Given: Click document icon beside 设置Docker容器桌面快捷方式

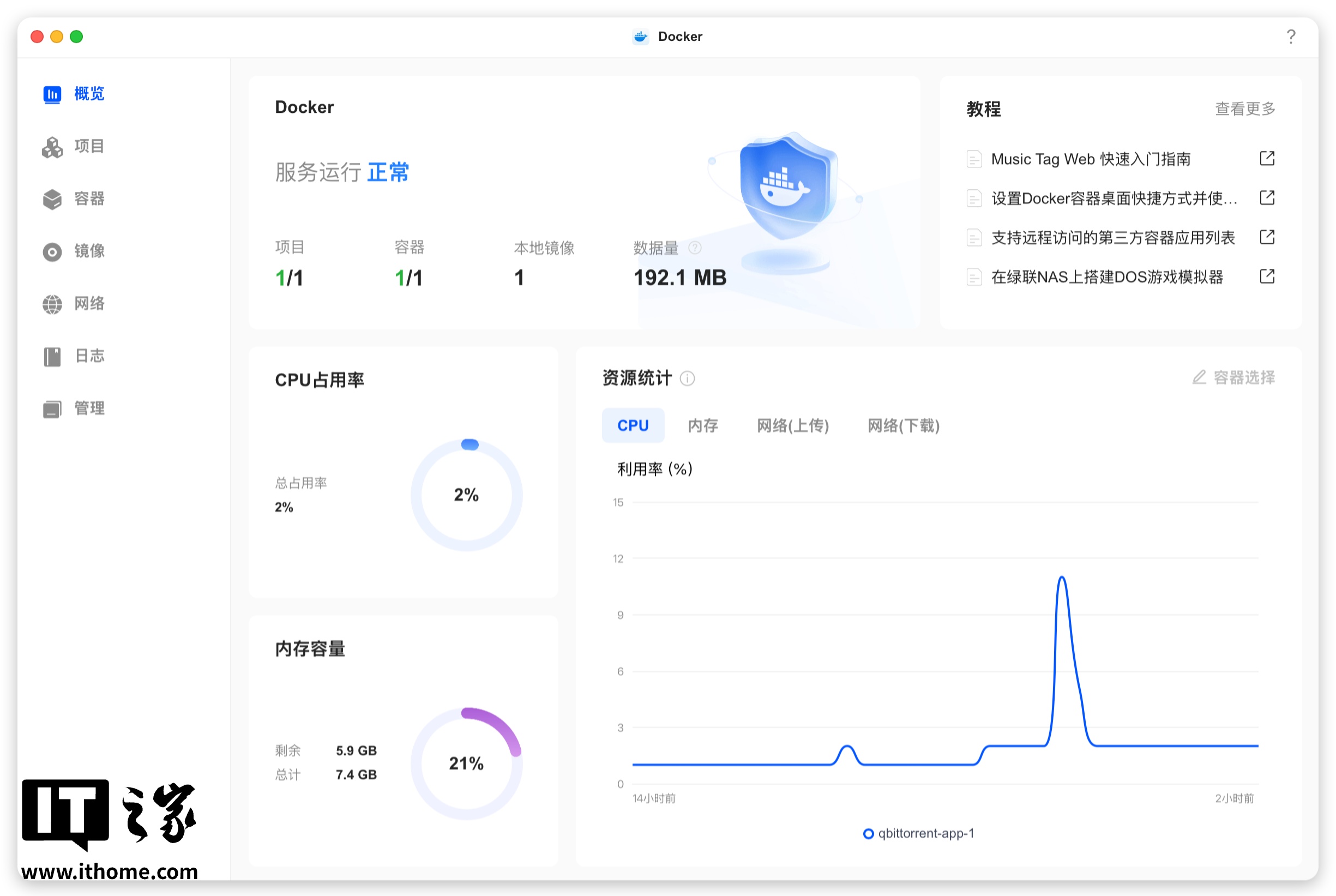Looking at the screenshot, I should click(974, 199).
